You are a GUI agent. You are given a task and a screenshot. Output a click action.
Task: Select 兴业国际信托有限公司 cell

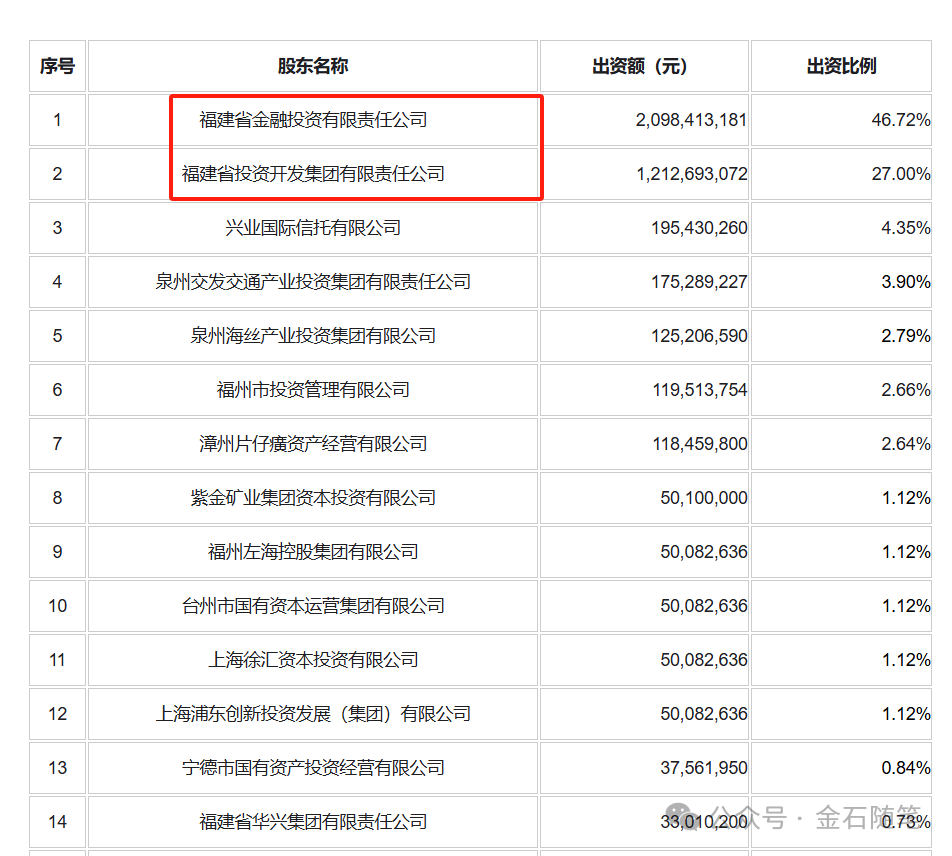click(x=313, y=228)
